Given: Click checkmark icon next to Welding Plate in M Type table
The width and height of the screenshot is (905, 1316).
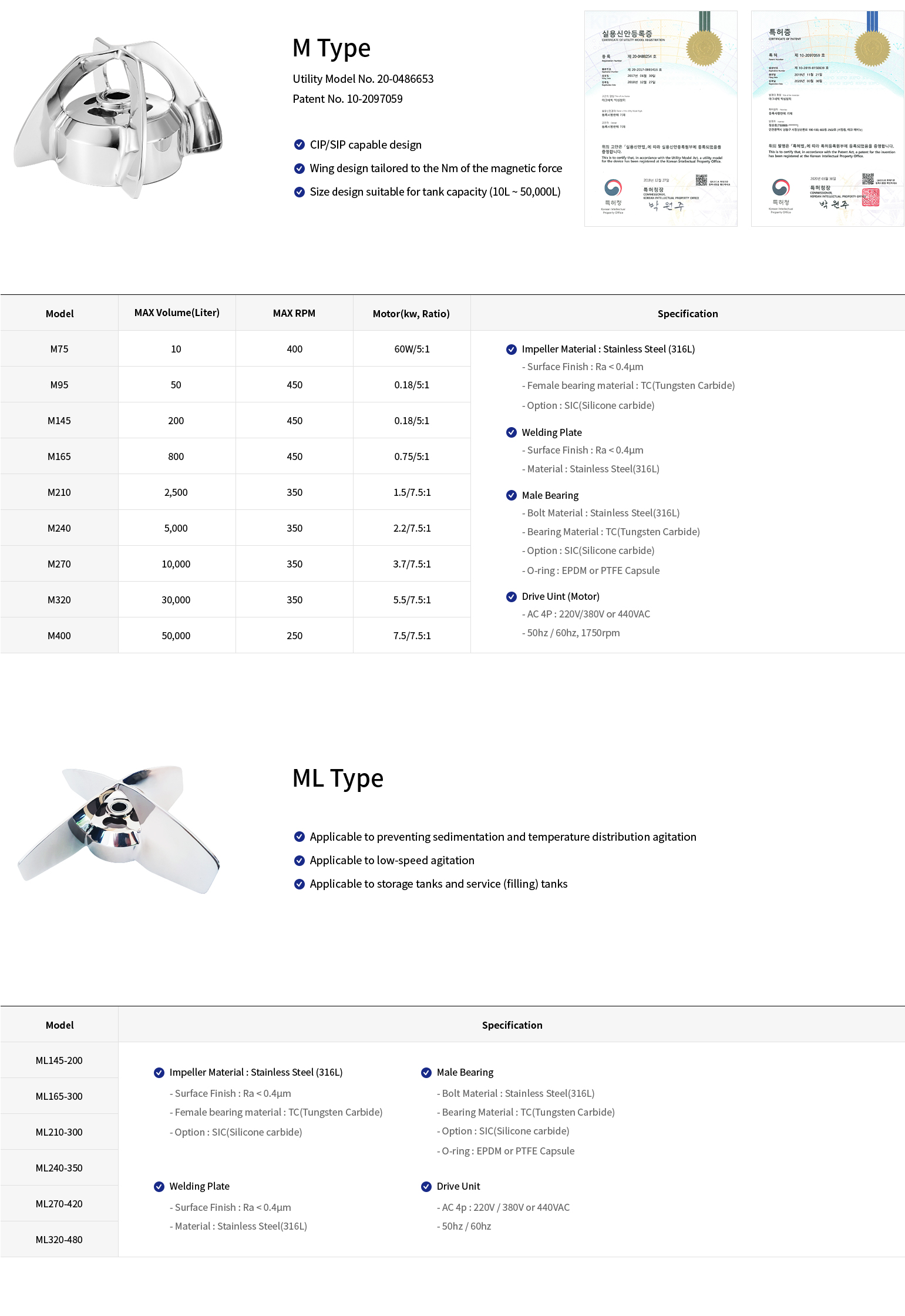Looking at the screenshot, I should pyautogui.click(x=511, y=432).
